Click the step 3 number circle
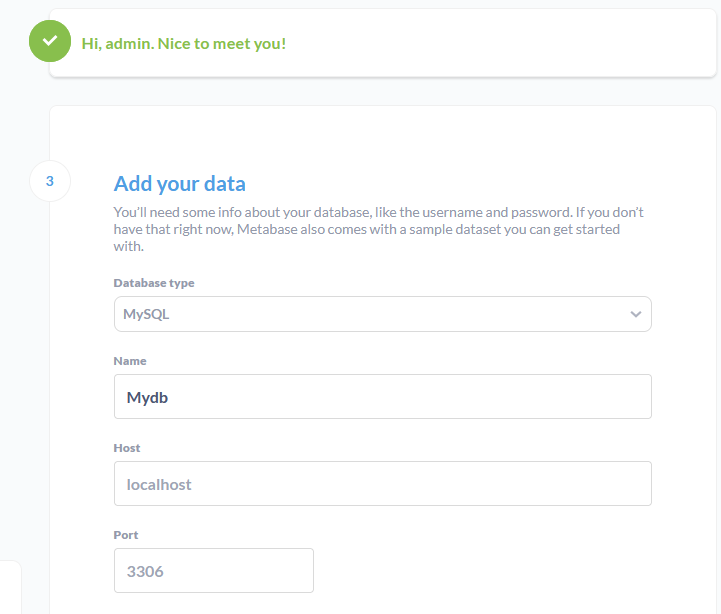The width and height of the screenshot is (721, 614). click(50, 181)
